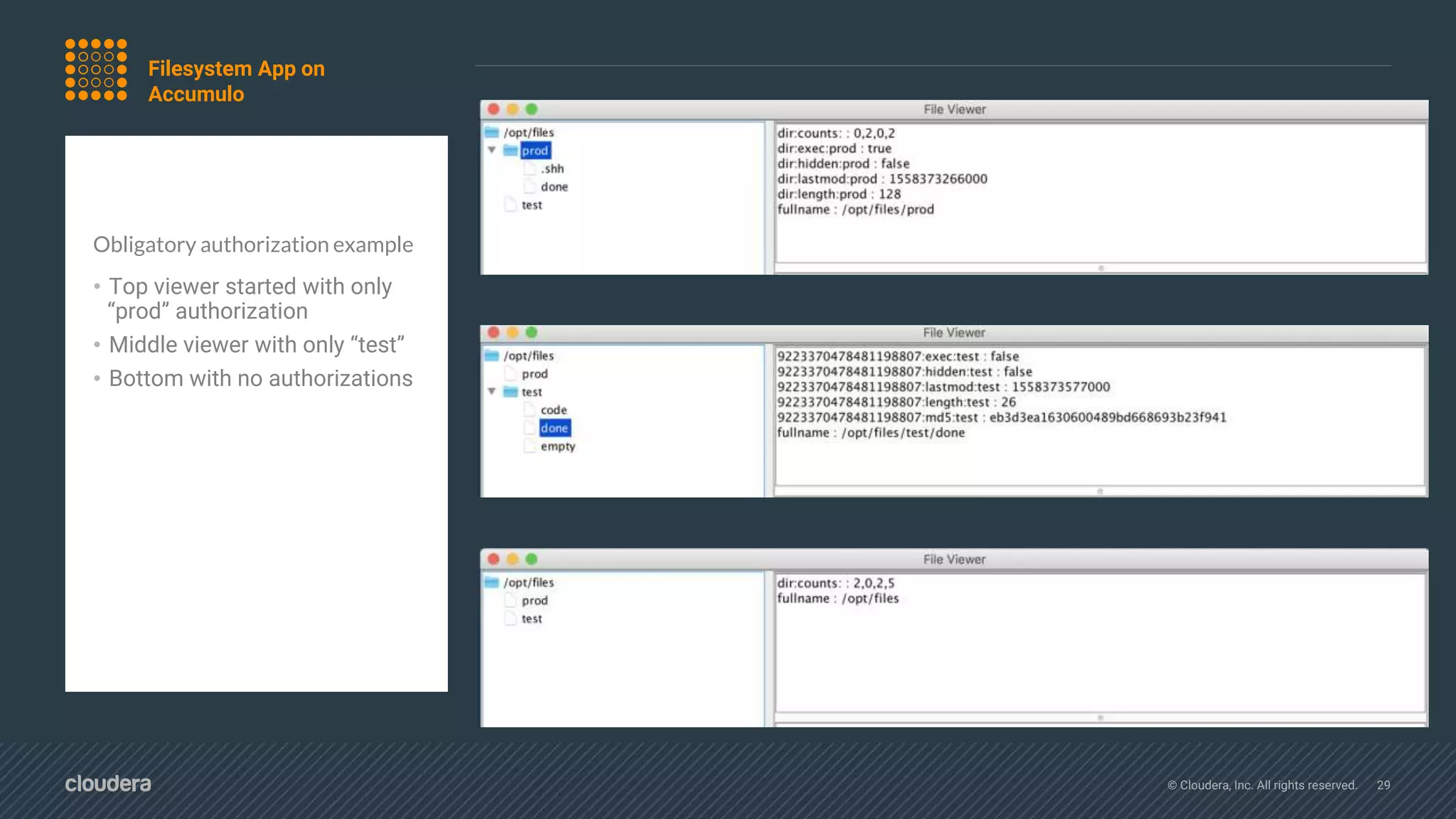Select the highlighted done file in middle viewer
The image size is (1456, 819).
click(555, 428)
